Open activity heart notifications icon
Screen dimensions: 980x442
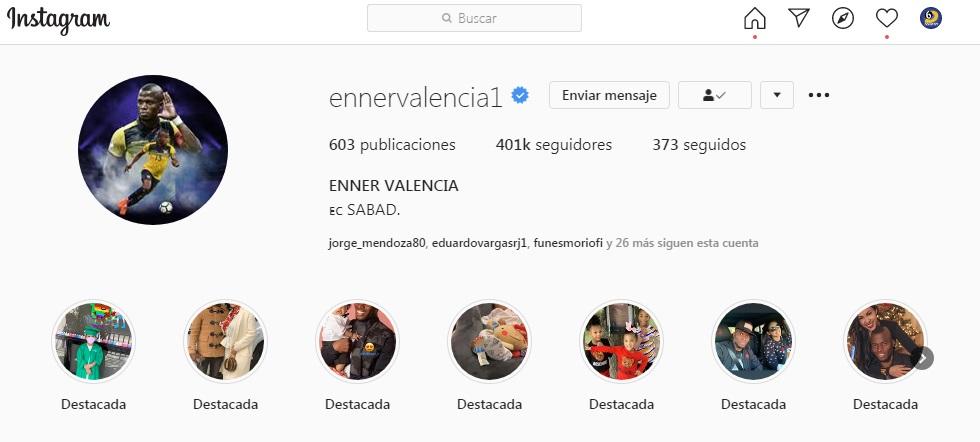[886, 18]
